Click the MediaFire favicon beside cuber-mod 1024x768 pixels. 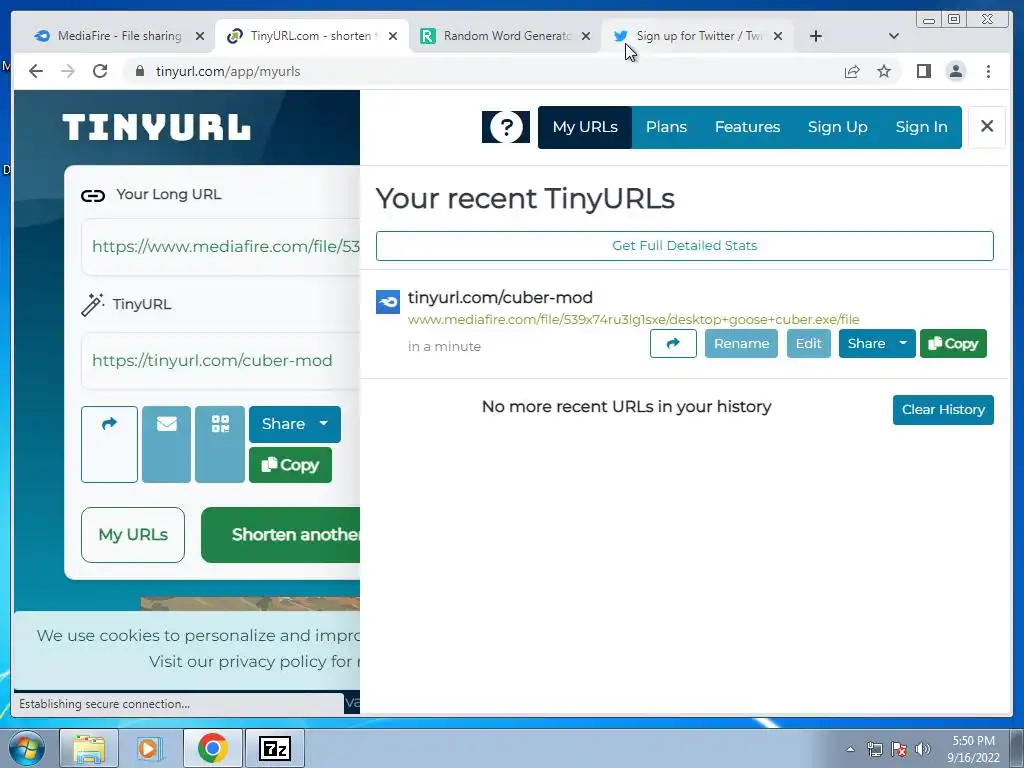pyautogui.click(x=388, y=302)
